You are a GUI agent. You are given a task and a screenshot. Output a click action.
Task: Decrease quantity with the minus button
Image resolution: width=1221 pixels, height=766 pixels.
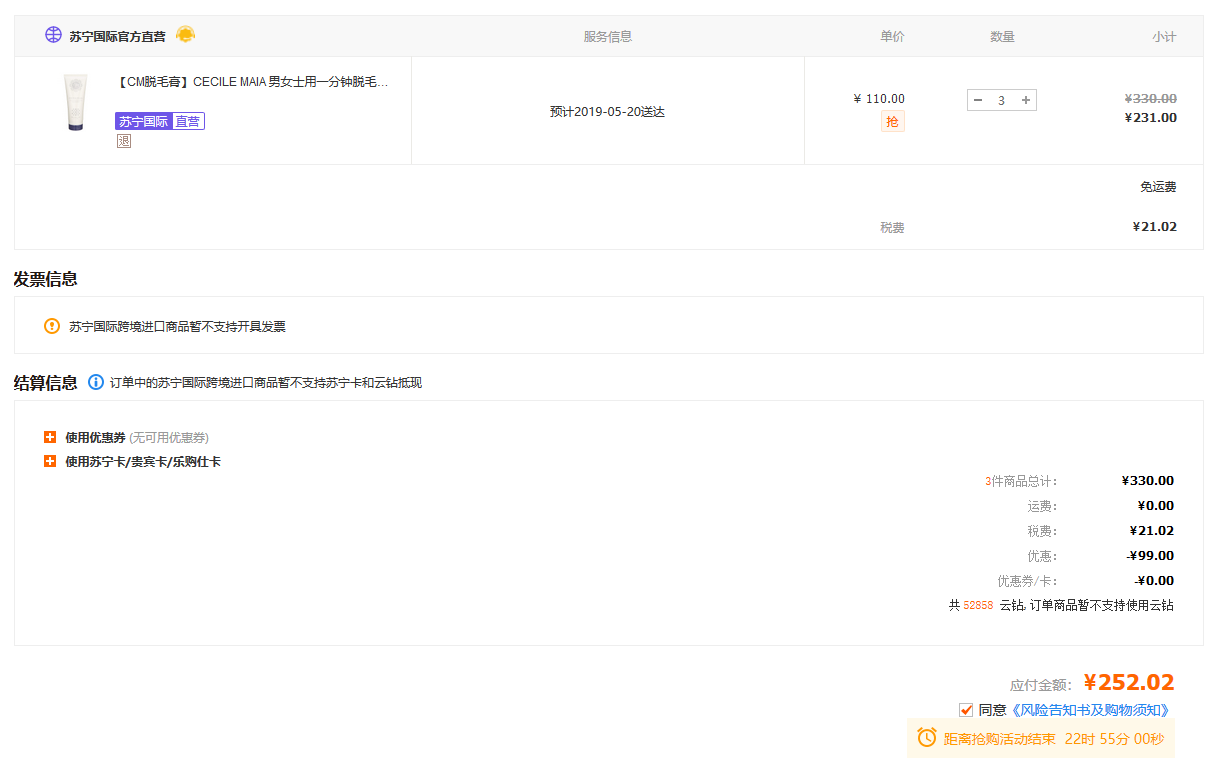tap(978, 100)
